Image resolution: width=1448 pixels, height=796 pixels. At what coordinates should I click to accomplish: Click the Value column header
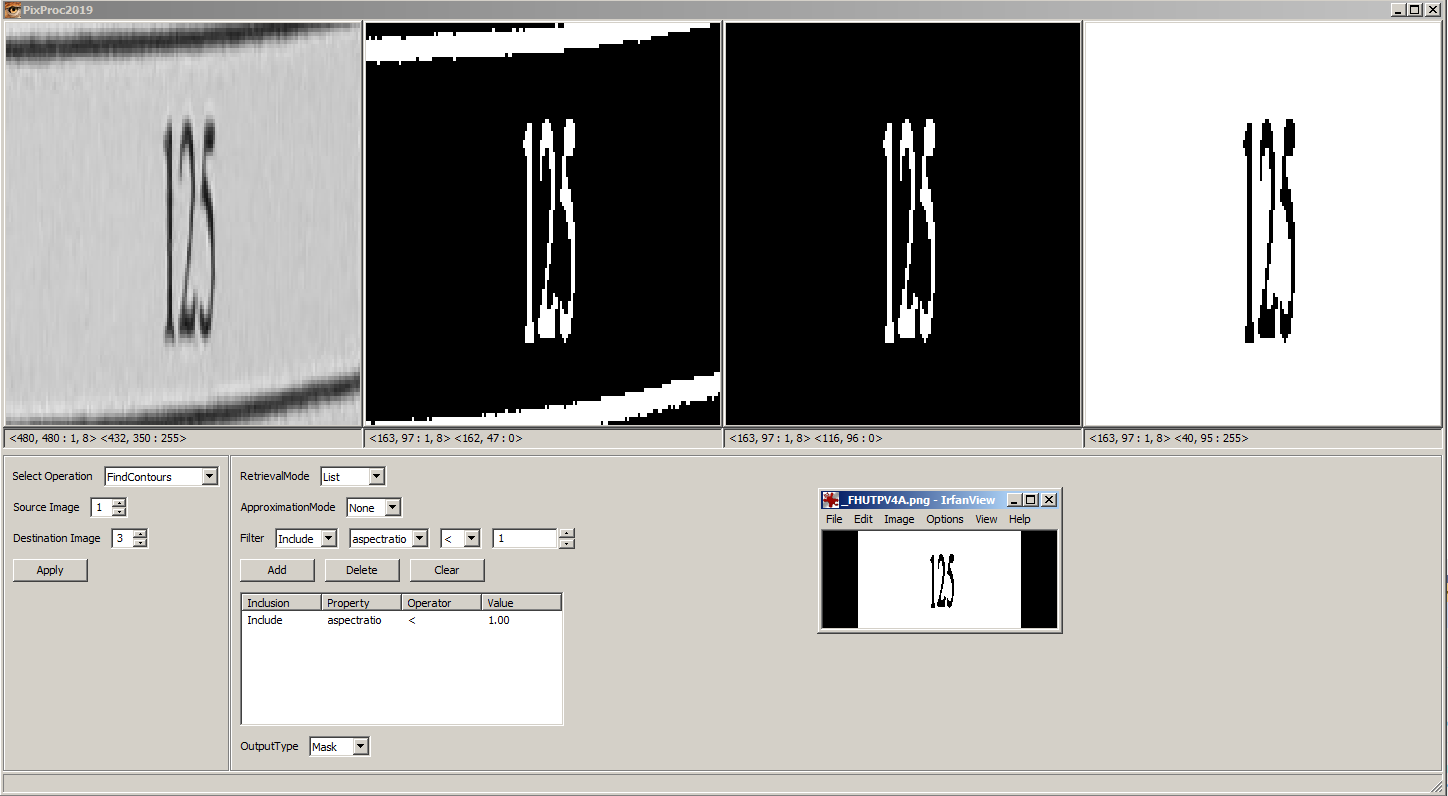pyautogui.click(x=521, y=603)
